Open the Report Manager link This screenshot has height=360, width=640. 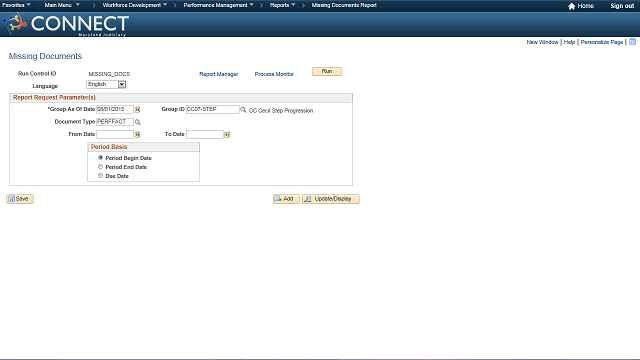pos(219,74)
